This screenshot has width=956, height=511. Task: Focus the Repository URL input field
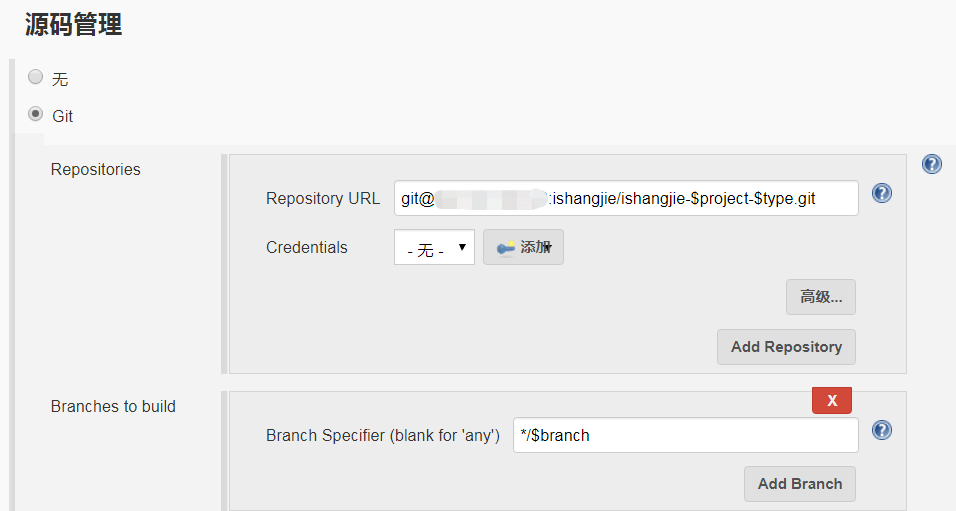[626, 198]
